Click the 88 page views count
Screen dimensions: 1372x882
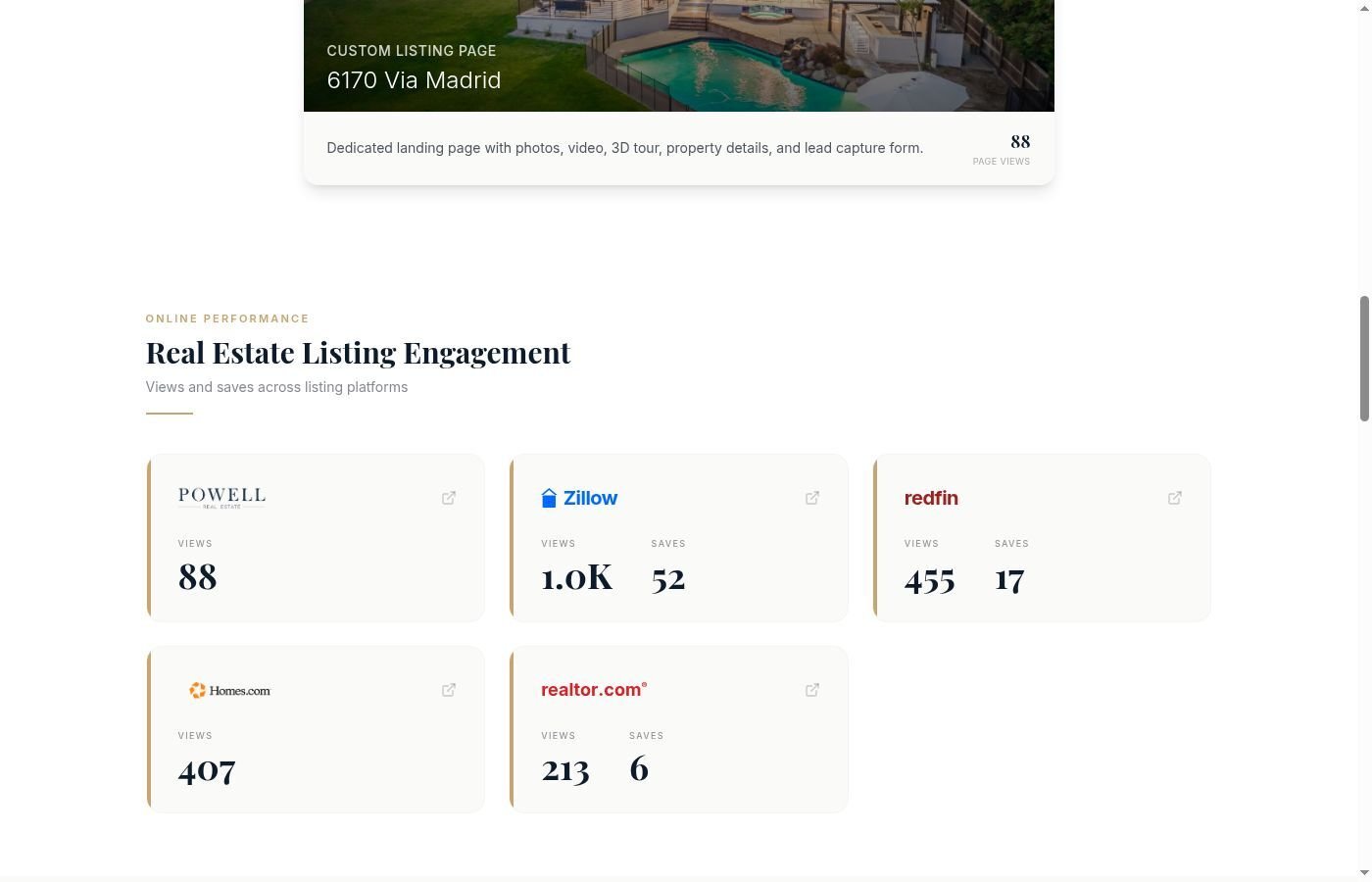[1020, 141]
